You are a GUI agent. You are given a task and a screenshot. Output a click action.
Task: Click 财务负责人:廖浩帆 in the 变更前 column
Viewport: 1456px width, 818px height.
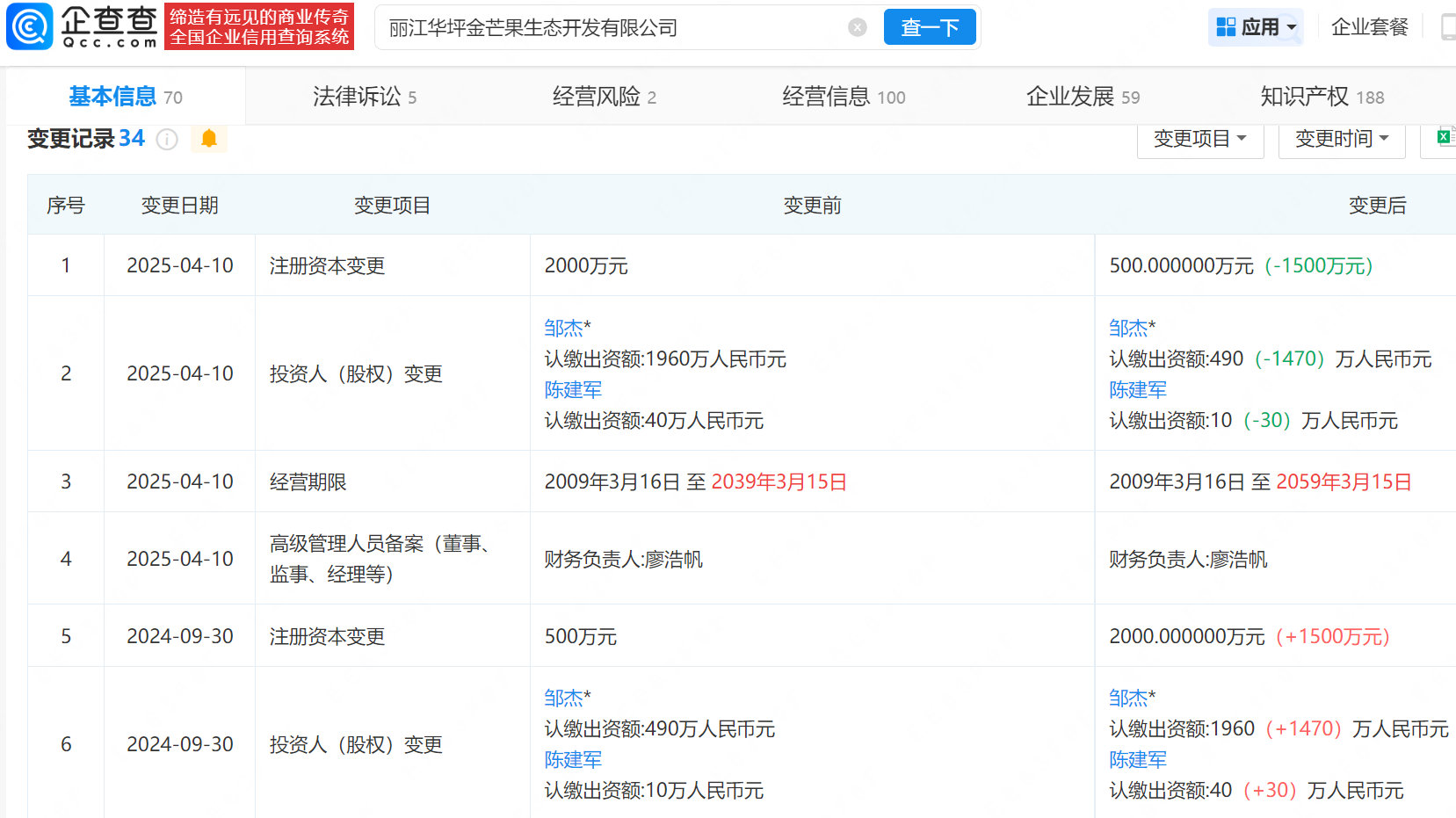point(624,560)
